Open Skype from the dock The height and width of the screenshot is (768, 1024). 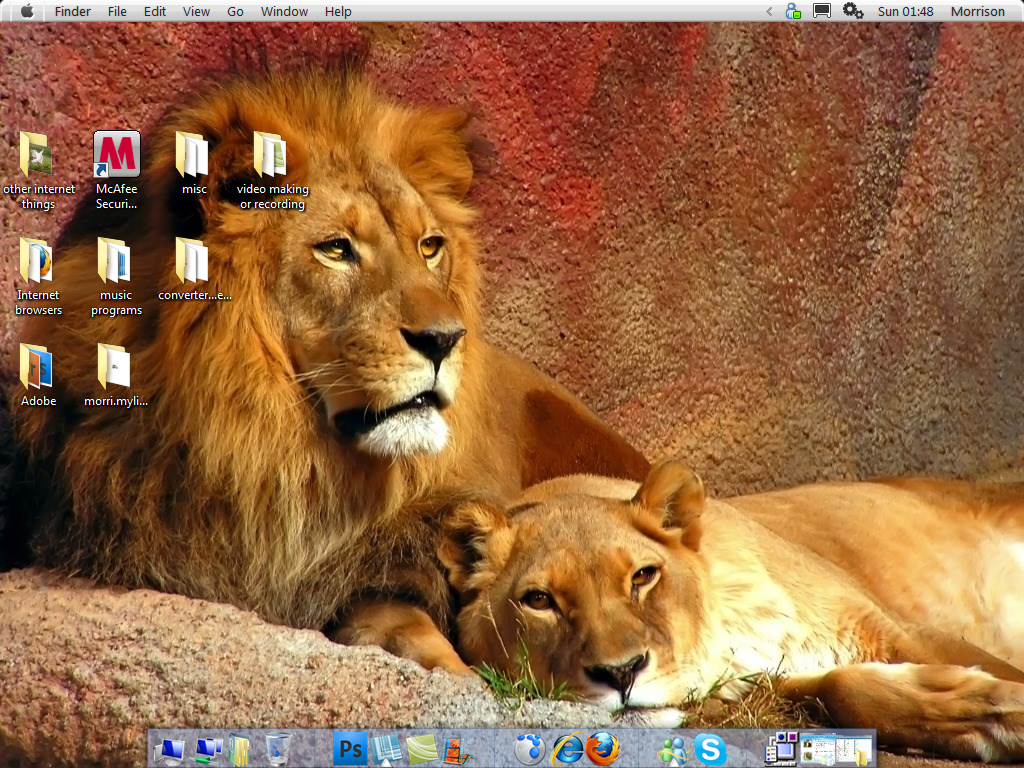click(x=710, y=748)
